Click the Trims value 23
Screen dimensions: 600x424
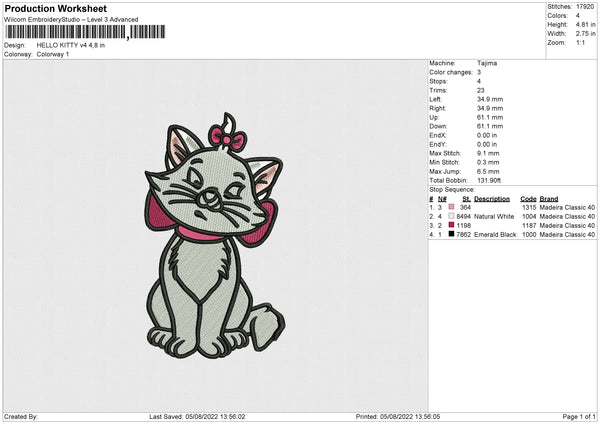tap(481, 90)
